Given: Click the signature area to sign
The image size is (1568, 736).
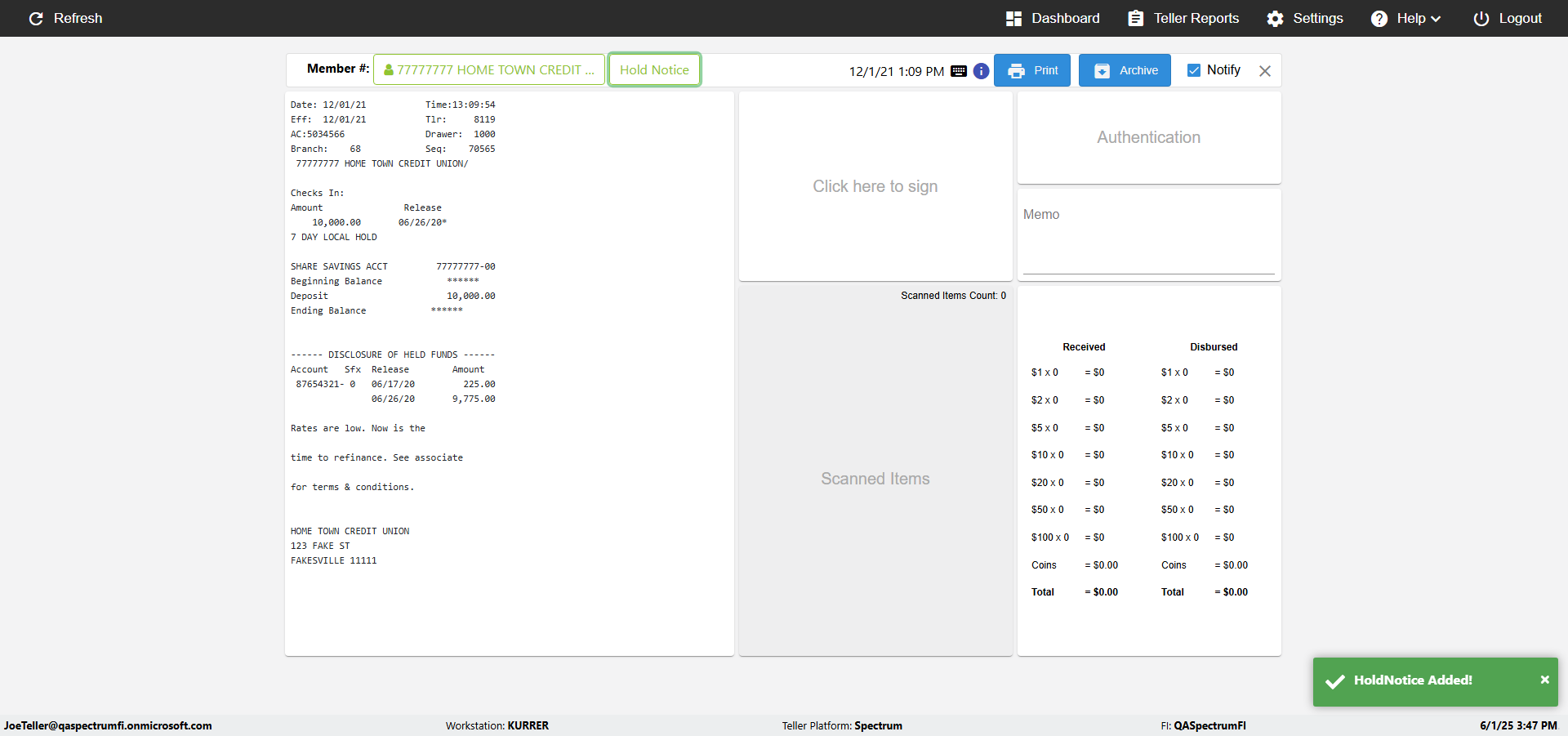Looking at the screenshot, I should coord(875,186).
